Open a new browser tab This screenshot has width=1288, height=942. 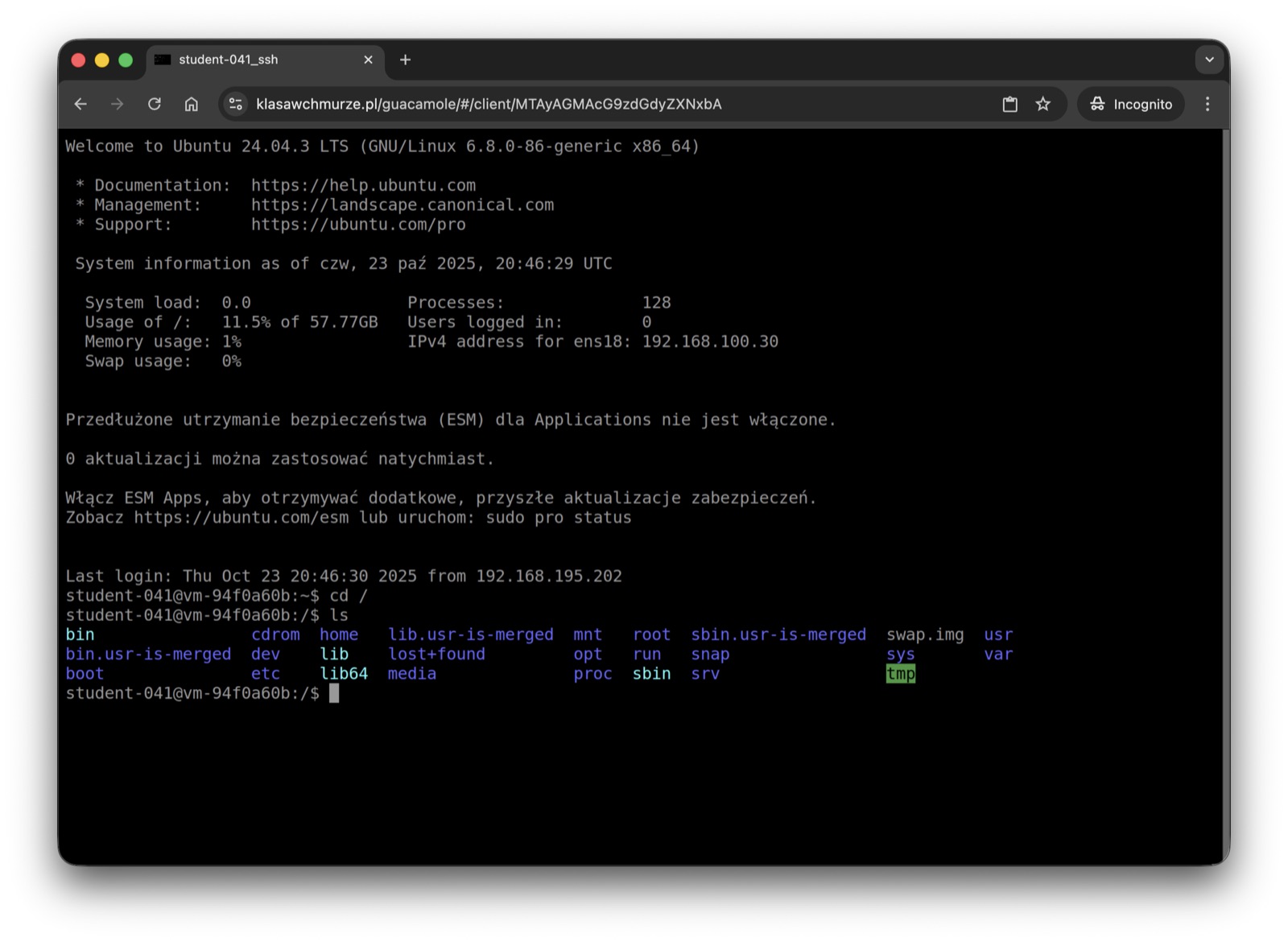point(405,60)
